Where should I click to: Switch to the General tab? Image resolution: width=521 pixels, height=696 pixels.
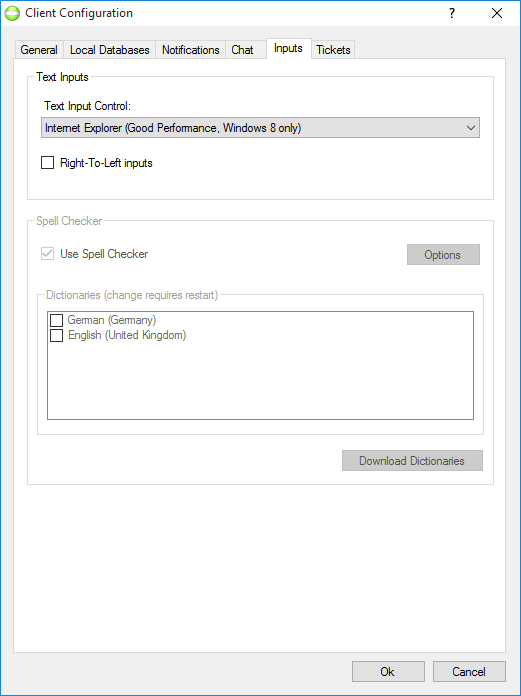pyautogui.click(x=39, y=50)
